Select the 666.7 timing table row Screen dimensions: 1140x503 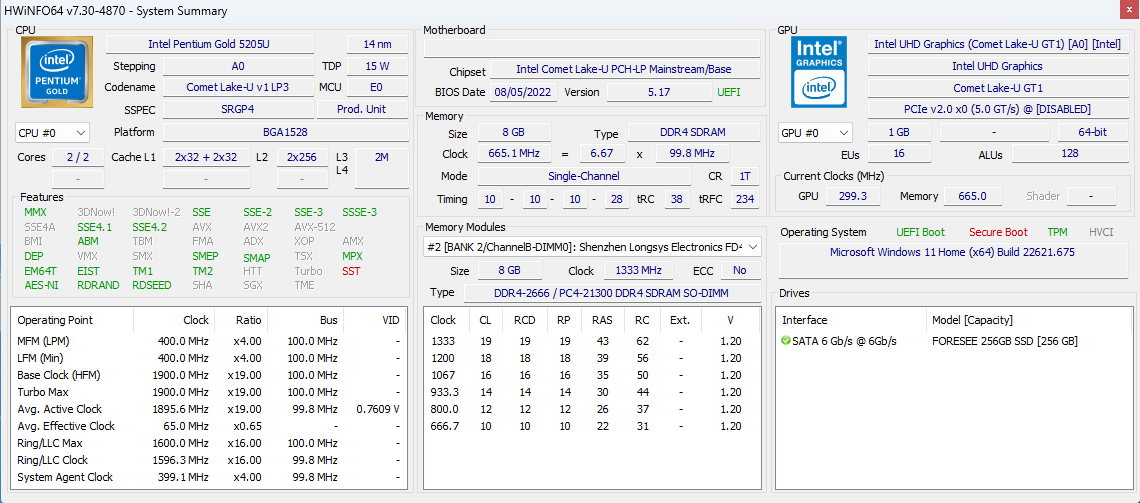coord(593,426)
